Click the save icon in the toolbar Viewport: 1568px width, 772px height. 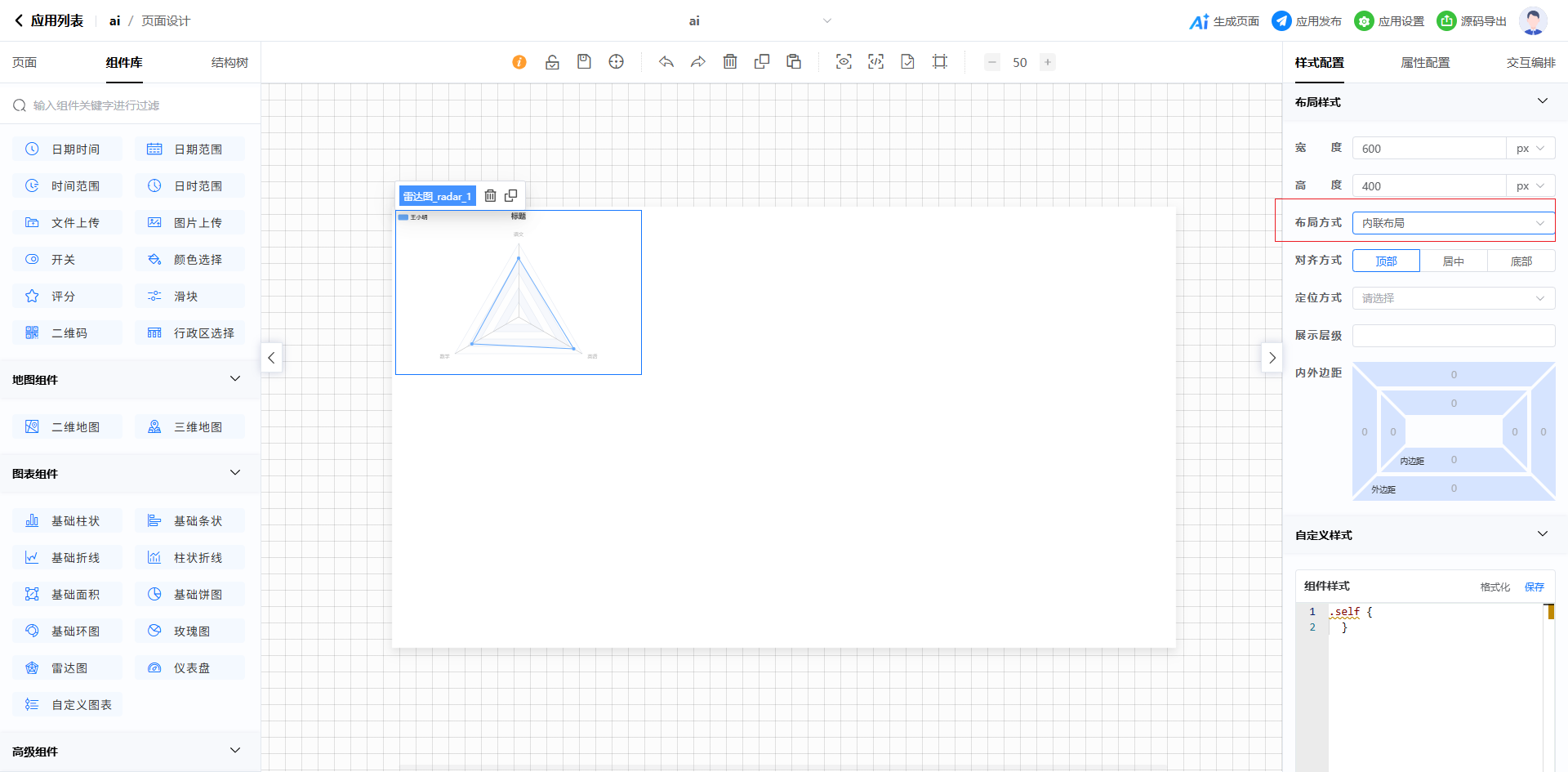584,62
